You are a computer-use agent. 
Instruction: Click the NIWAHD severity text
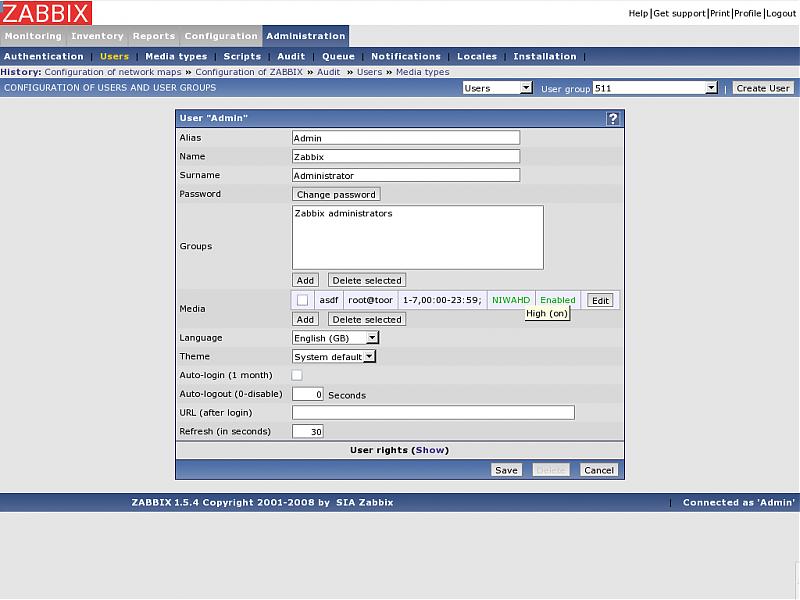511,300
